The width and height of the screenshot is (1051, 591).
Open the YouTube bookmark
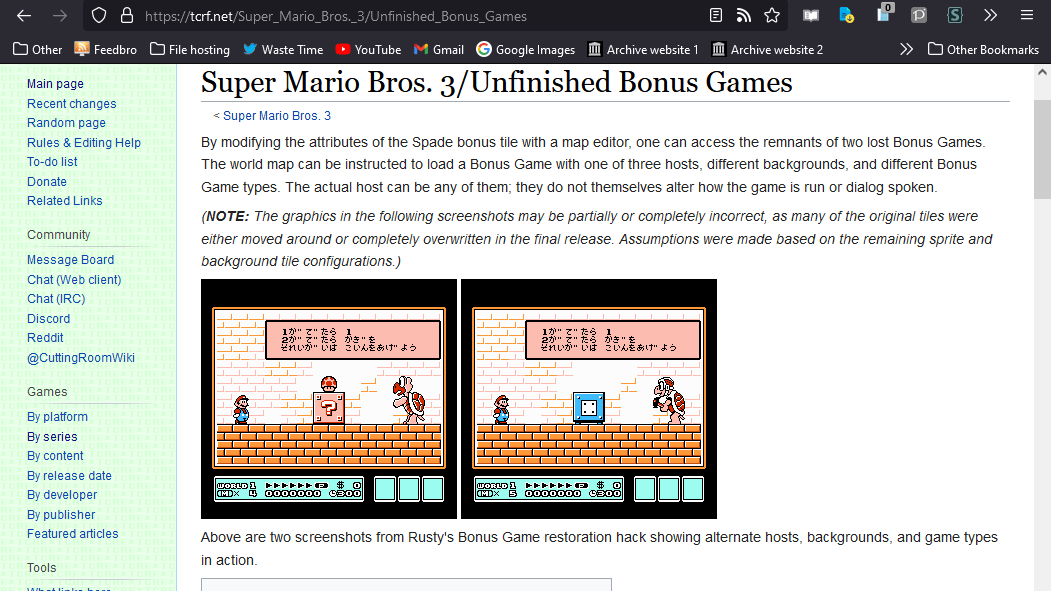368,49
